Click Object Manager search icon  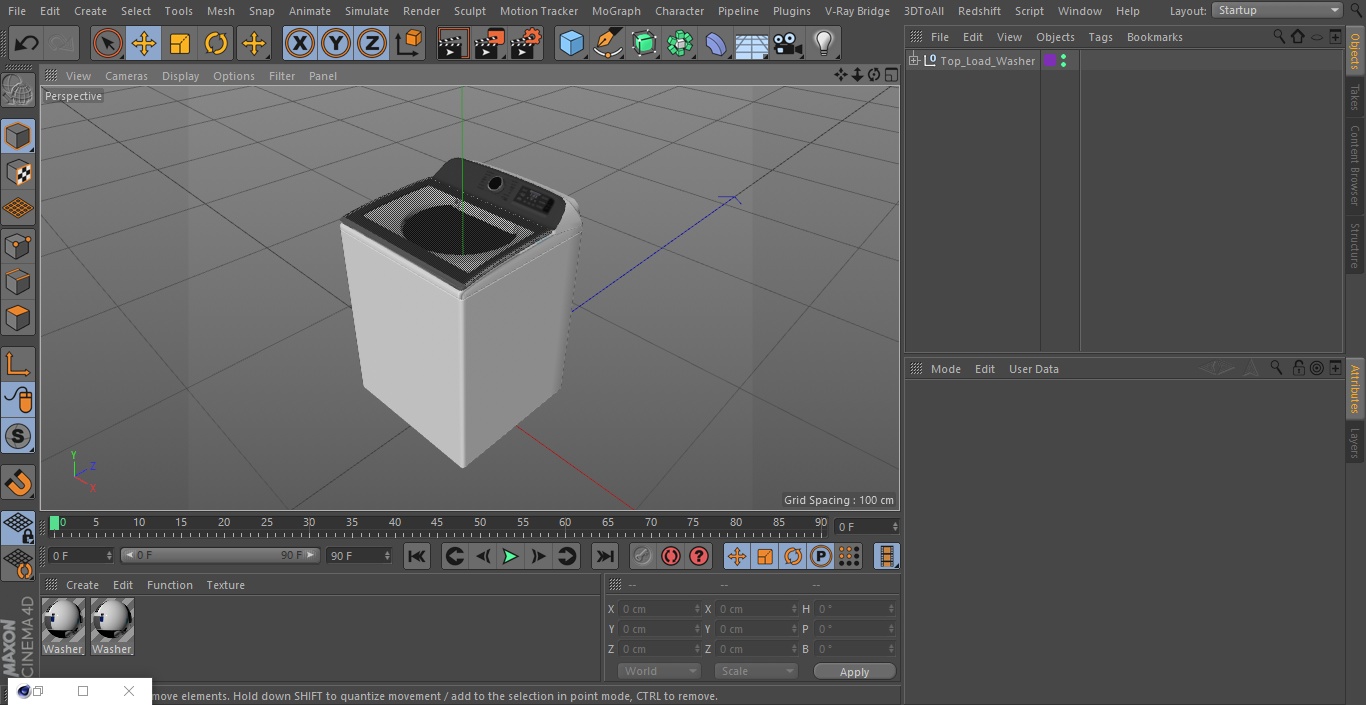(1279, 36)
